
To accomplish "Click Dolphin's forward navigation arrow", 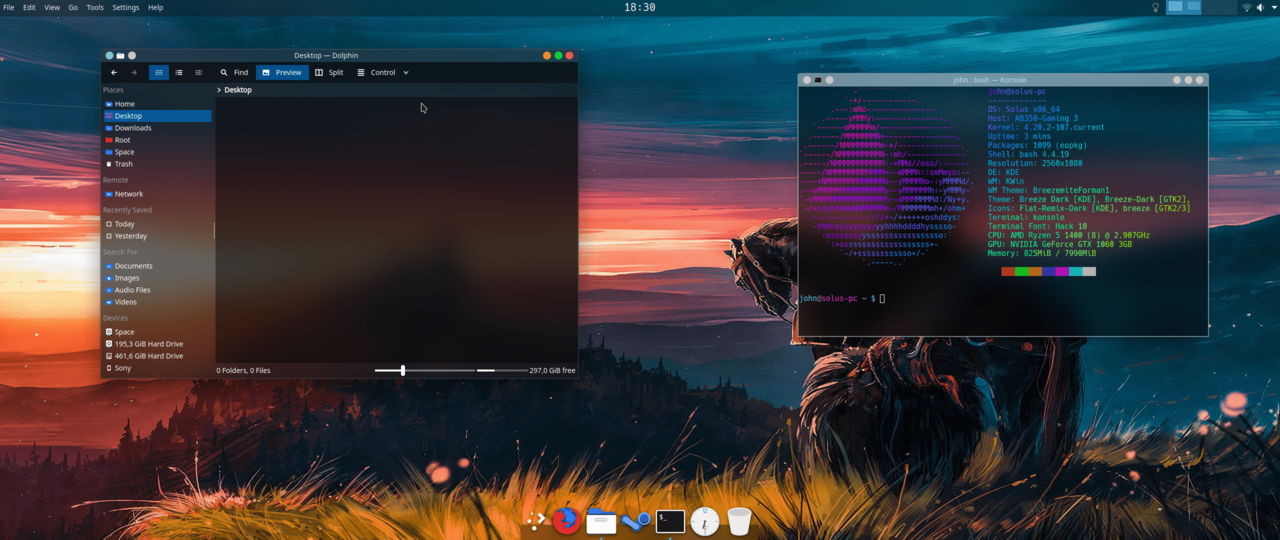I will coord(134,72).
